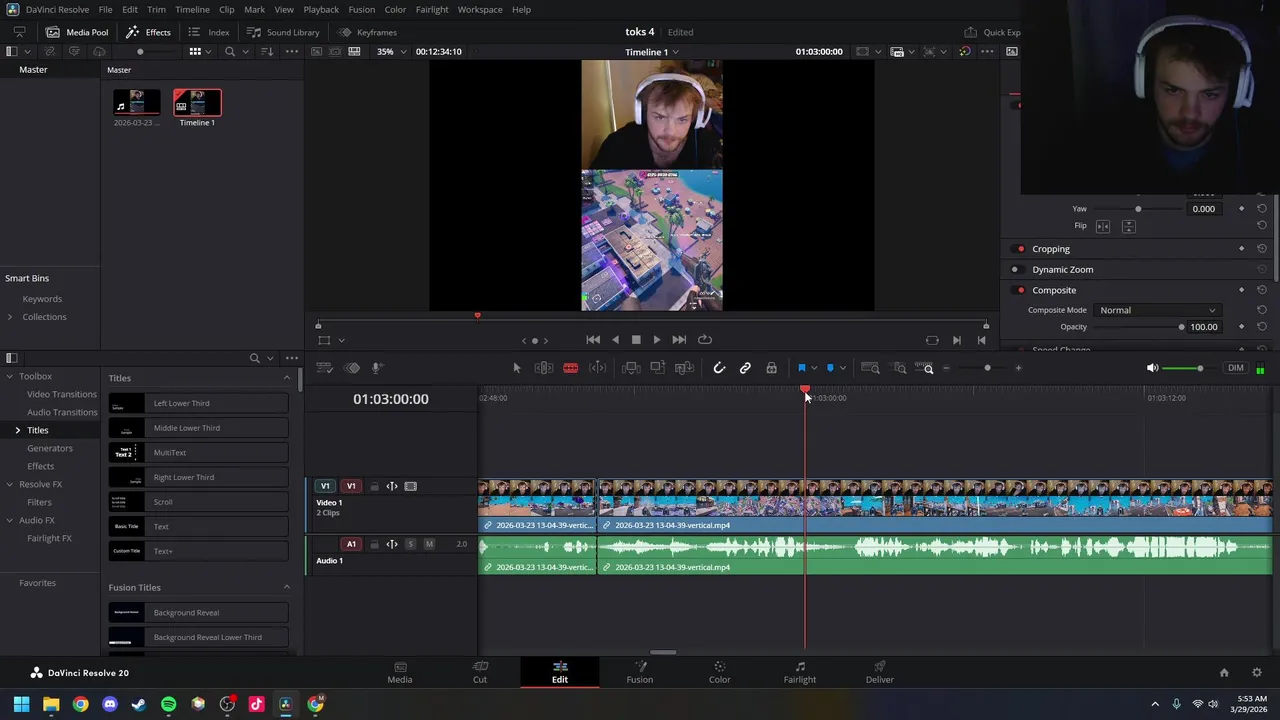Viewport: 1280px width, 720px height.
Task: Open Timeline View Options
Action: tap(325, 368)
